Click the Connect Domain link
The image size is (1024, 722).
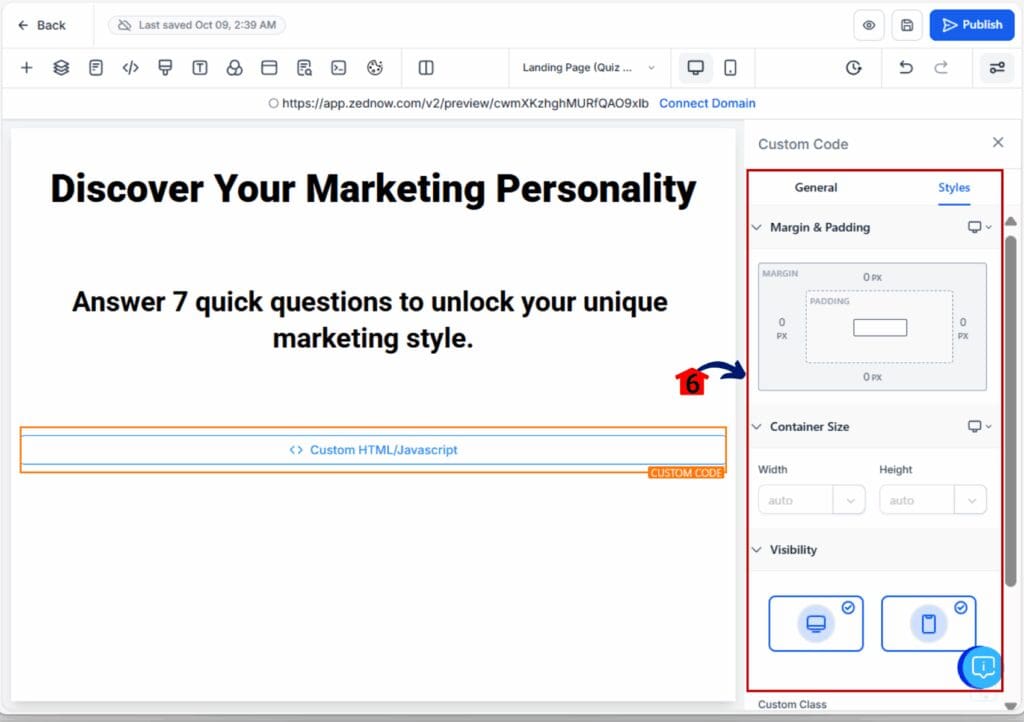point(707,103)
